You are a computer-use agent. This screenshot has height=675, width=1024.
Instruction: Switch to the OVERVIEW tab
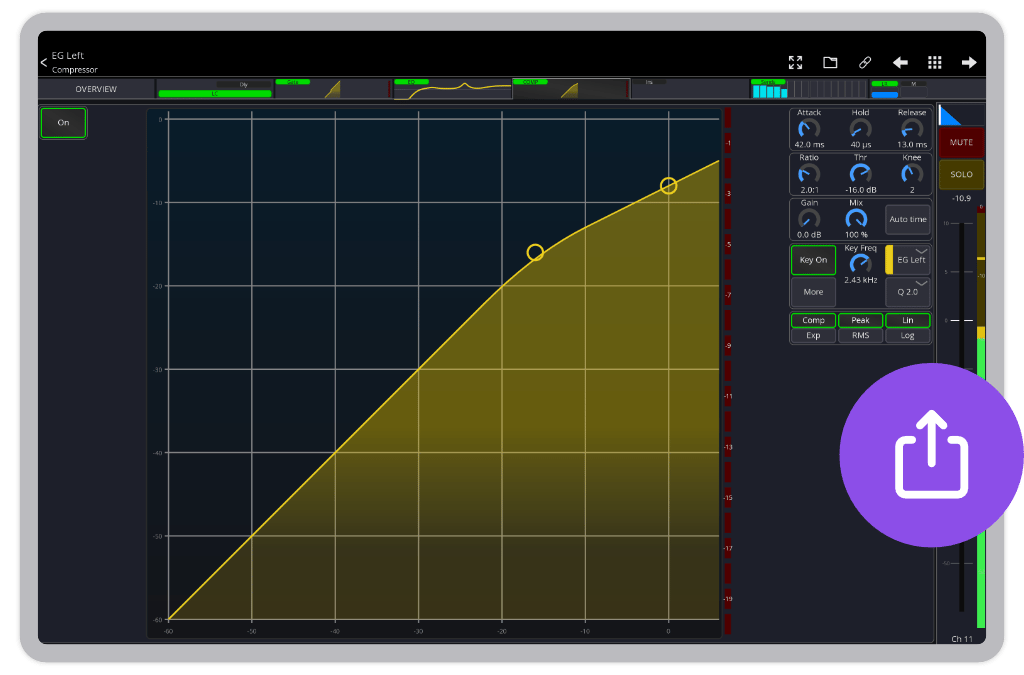(96, 89)
